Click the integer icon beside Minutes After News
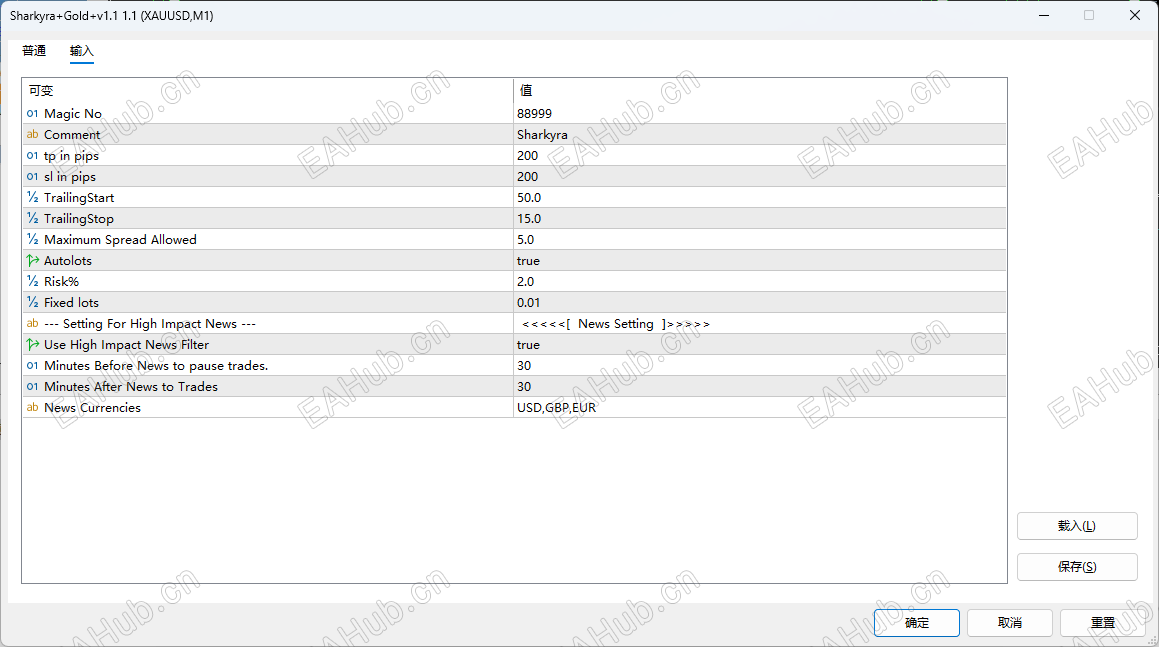1159x647 pixels. click(x=33, y=387)
